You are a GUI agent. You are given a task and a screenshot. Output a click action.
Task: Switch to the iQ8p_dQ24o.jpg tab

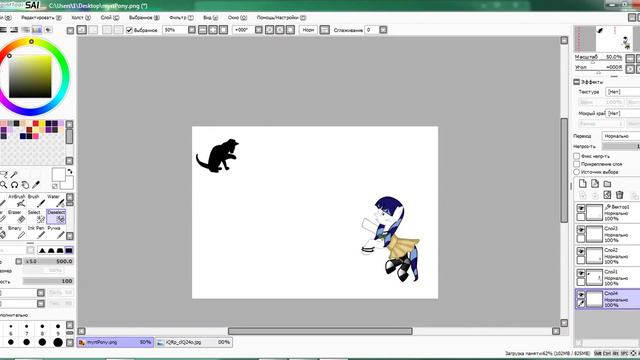pos(194,342)
